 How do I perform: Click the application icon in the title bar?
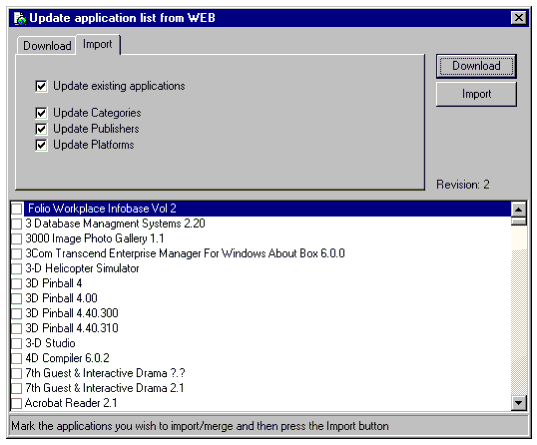pyautogui.click(x=20, y=18)
